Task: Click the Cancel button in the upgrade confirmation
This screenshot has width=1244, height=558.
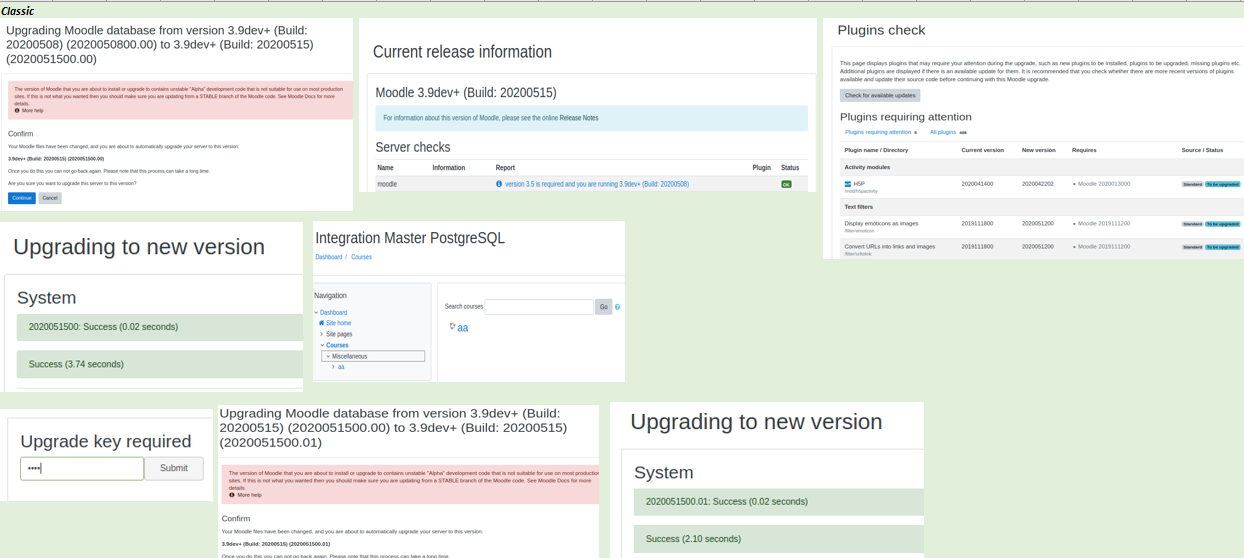Action: (x=50, y=198)
